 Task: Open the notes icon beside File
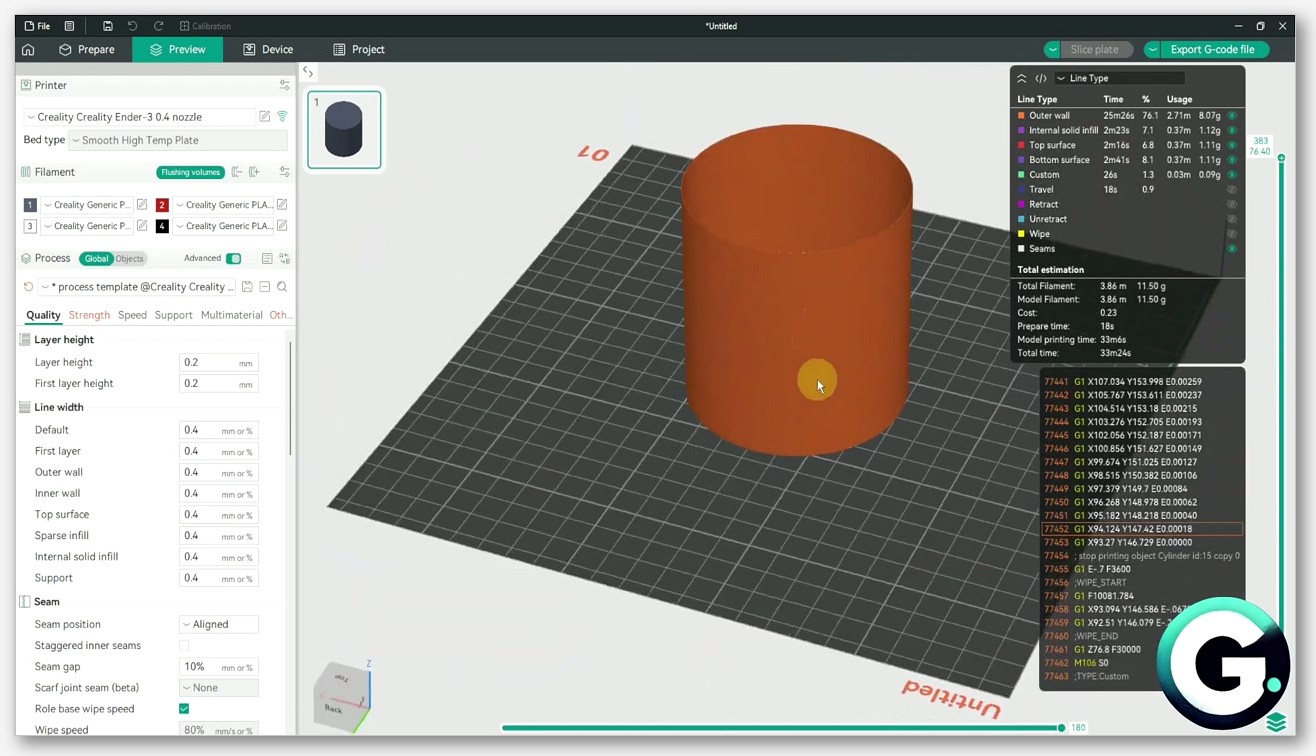pyautogui.click(x=69, y=26)
